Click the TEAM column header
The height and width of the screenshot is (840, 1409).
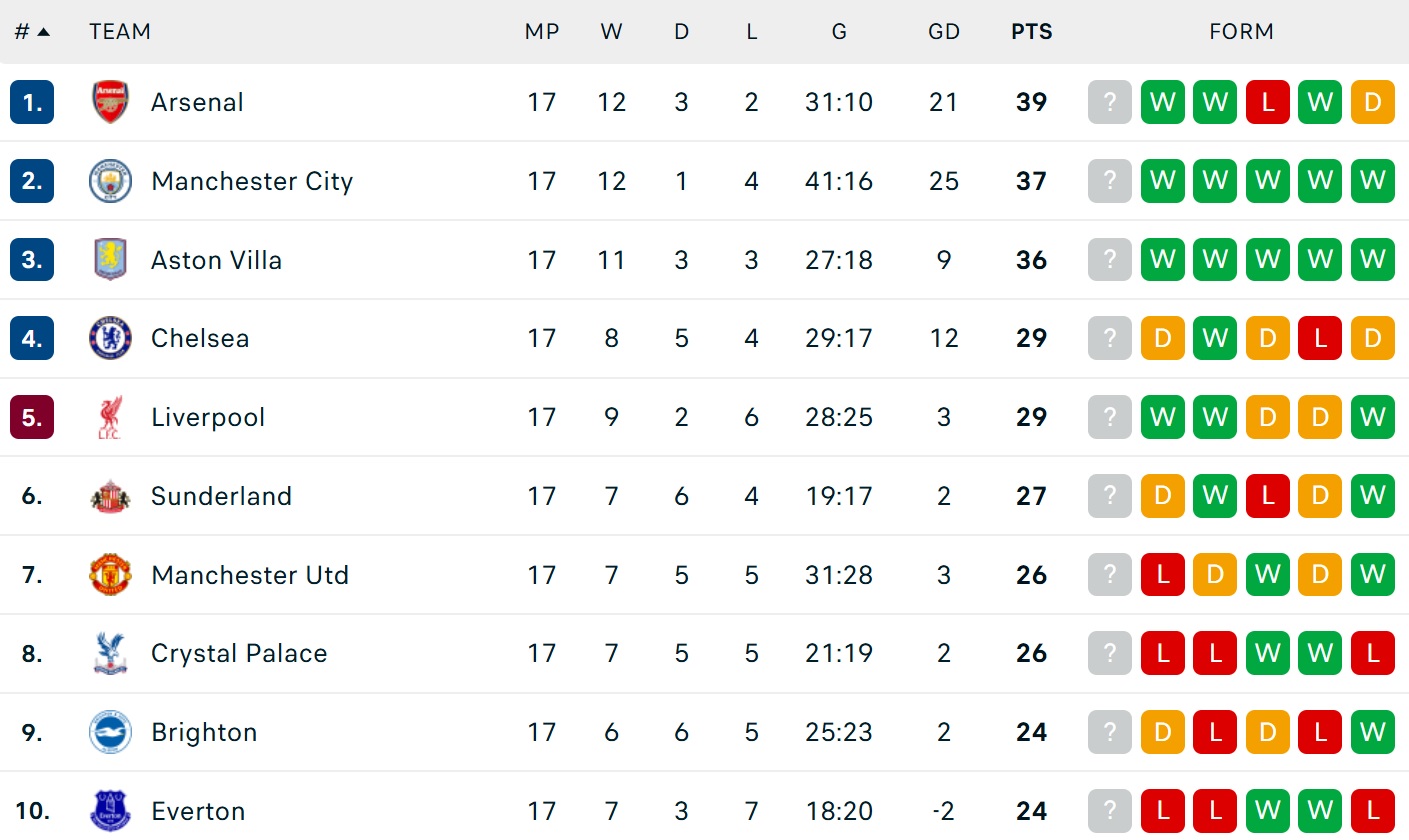(x=120, y=32)
